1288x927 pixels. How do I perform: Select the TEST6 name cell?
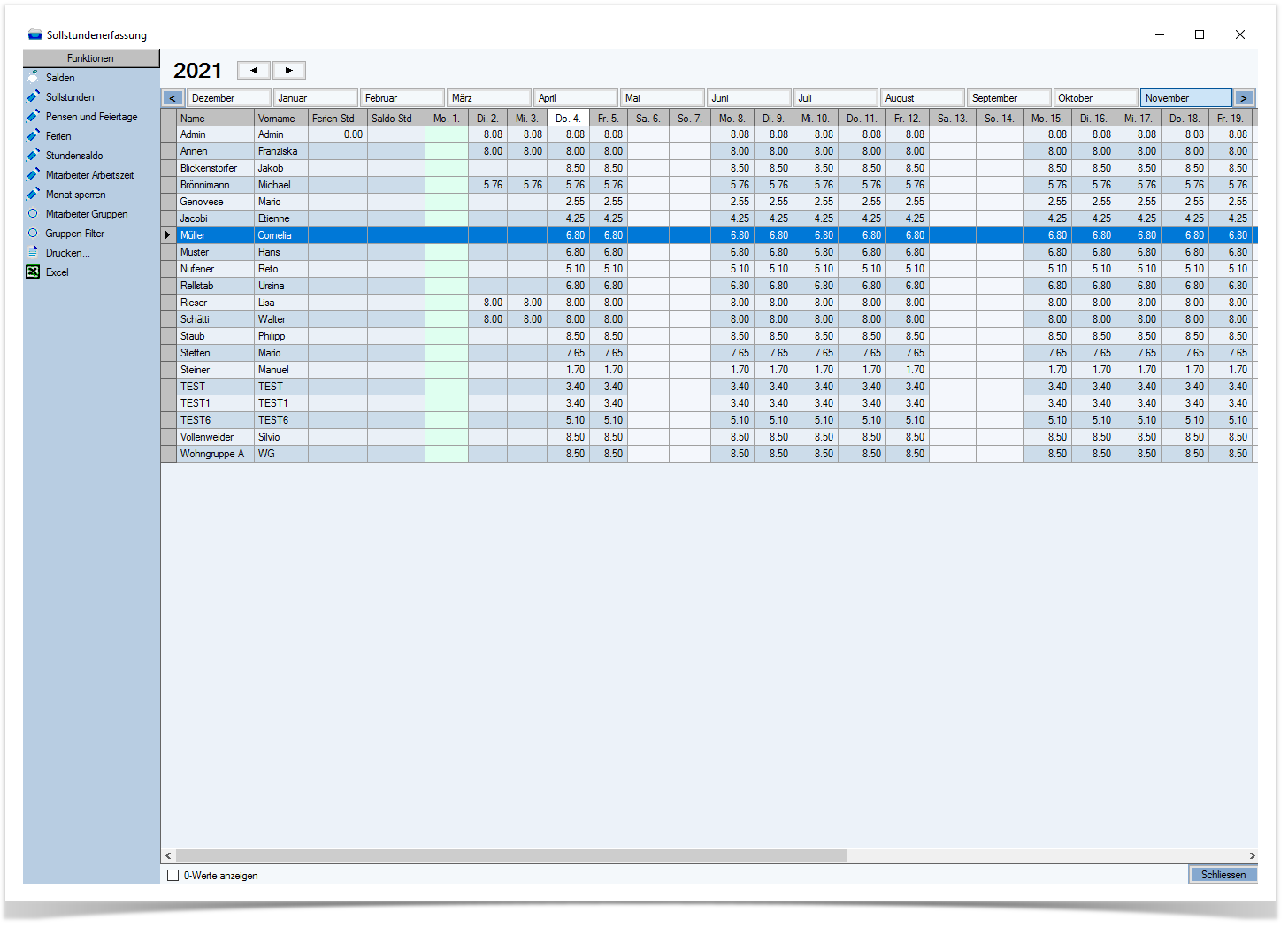pyautogui.click(x=215, y=420)
